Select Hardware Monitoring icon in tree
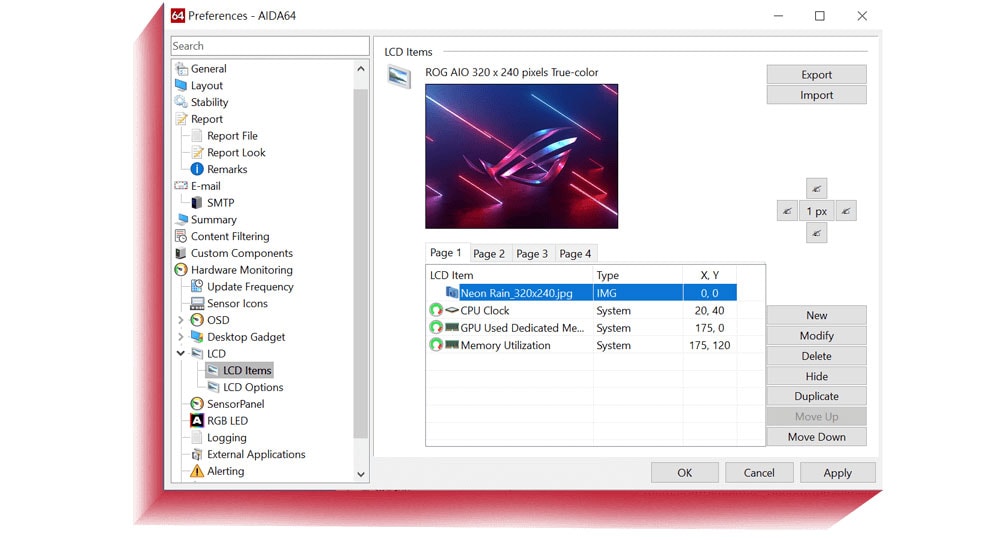 (x=181, y=270)
